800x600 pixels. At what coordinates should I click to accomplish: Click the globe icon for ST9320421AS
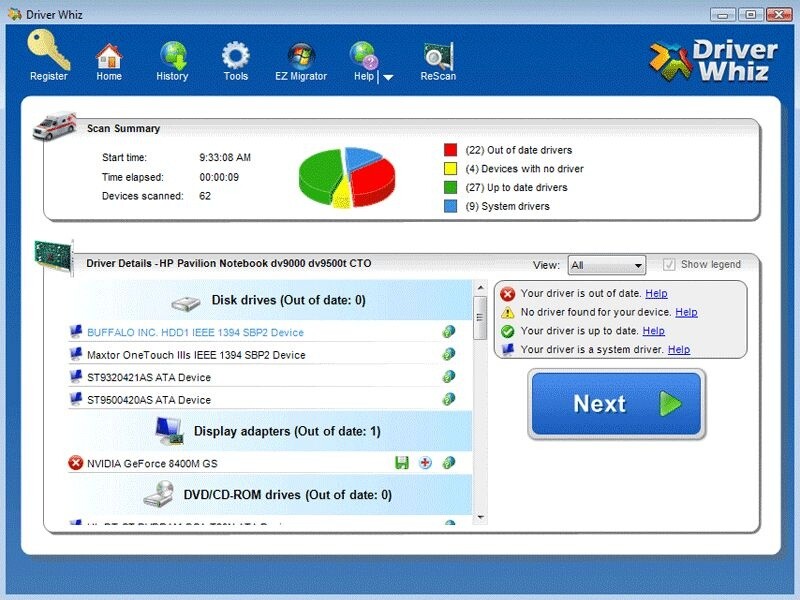click(x=449, y=377)
